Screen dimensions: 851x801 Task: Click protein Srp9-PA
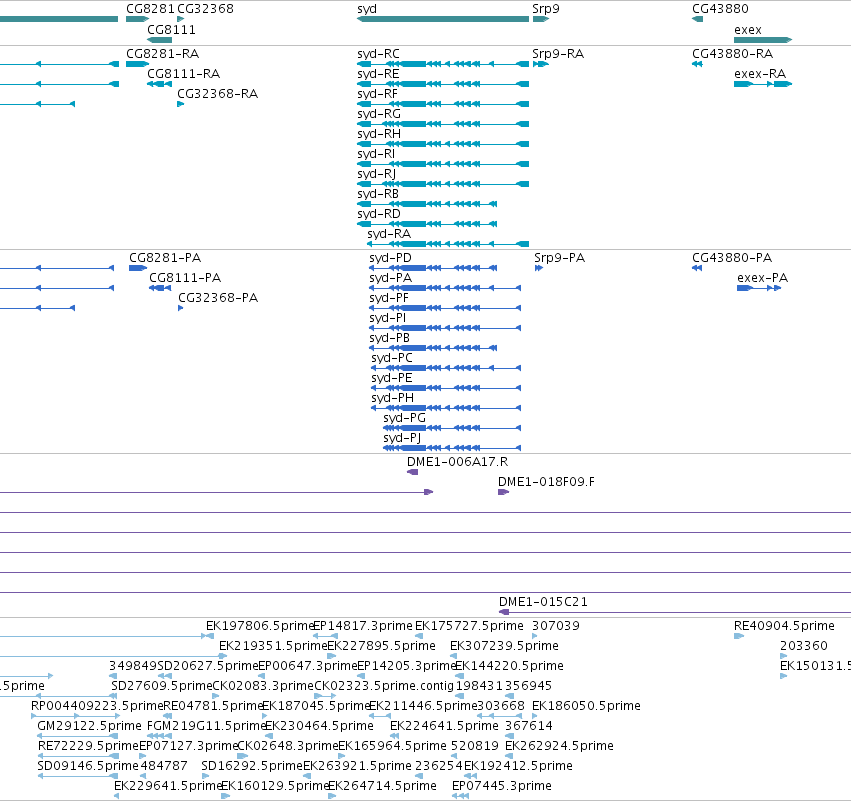click(x=560, y=258)
